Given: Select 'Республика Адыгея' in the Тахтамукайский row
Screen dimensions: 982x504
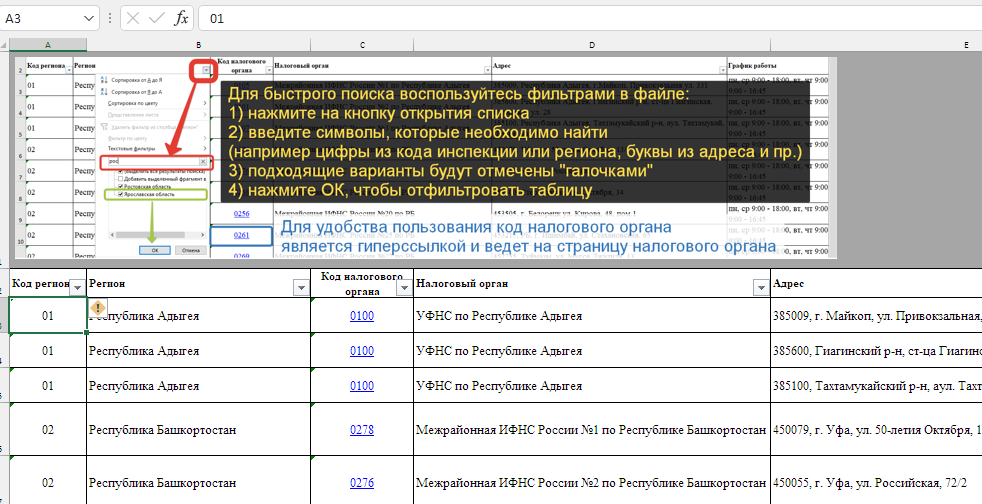Looking at the screenshot, I should click(x=144, y=386).
